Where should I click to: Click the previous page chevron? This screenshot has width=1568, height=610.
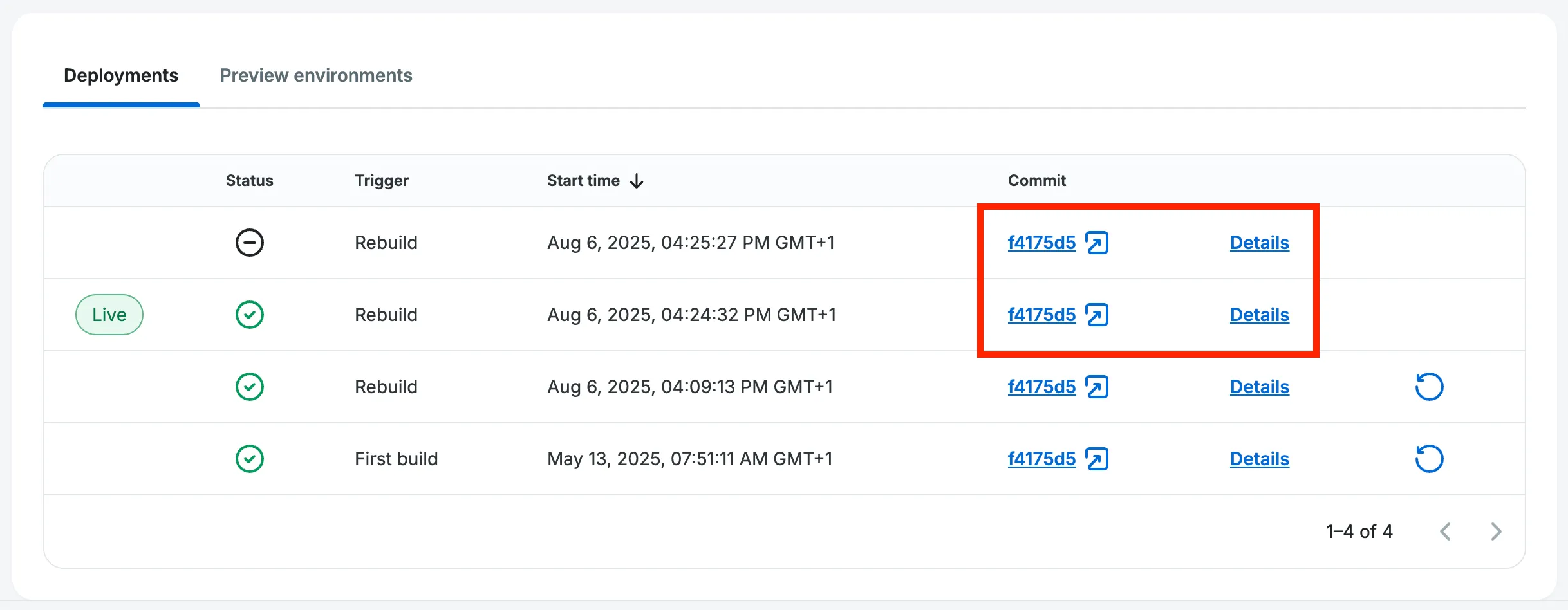click(1446, 531)
